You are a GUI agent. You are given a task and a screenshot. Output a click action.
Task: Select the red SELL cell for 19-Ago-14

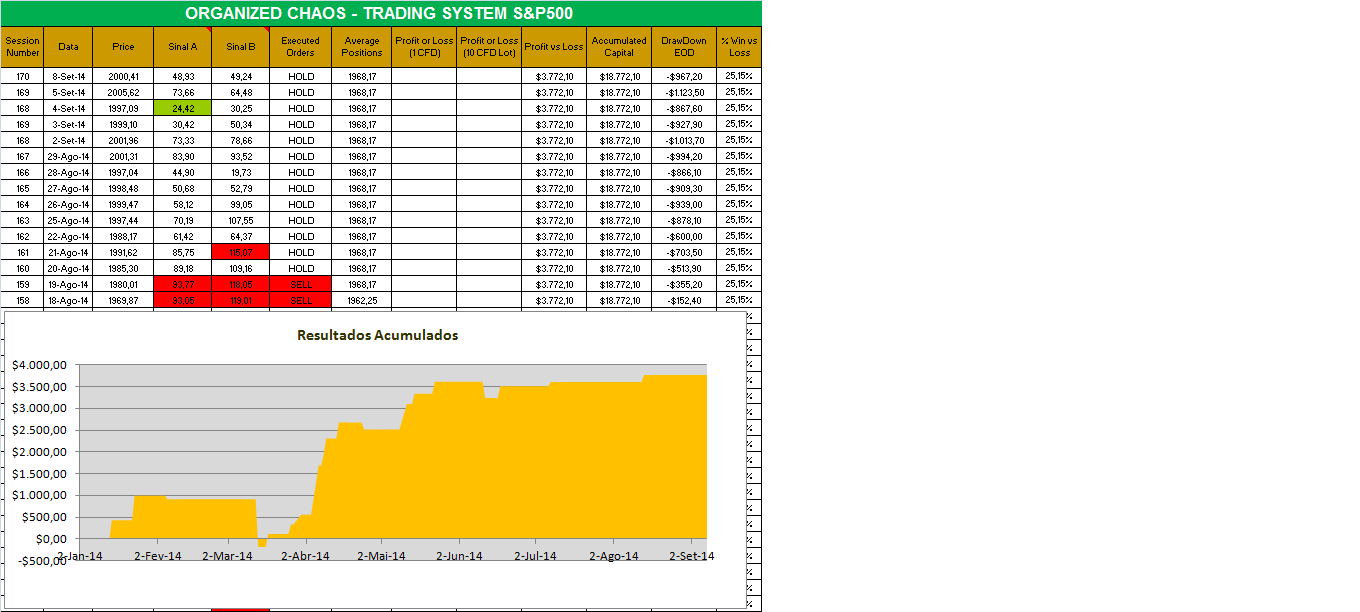(x=301, y=284)
